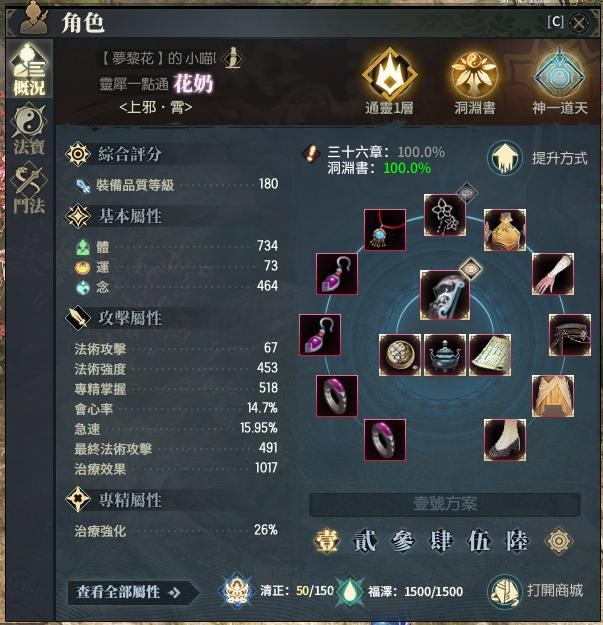Click the 福澤 water drop icon
The width and height of the screenshot is (603, 625).
click(x=349, y=592)
